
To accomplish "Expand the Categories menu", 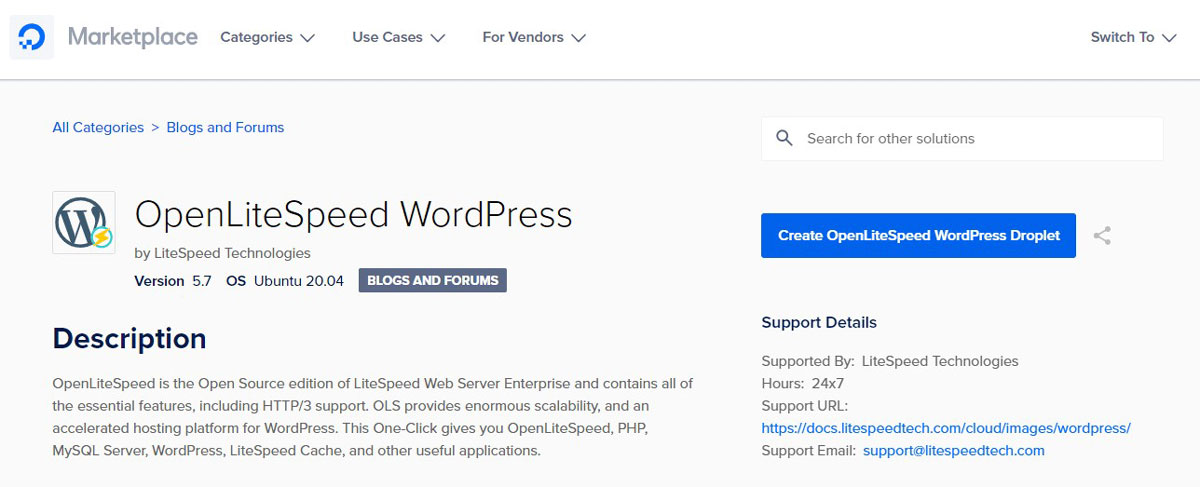I will click(x=267, y=37).
